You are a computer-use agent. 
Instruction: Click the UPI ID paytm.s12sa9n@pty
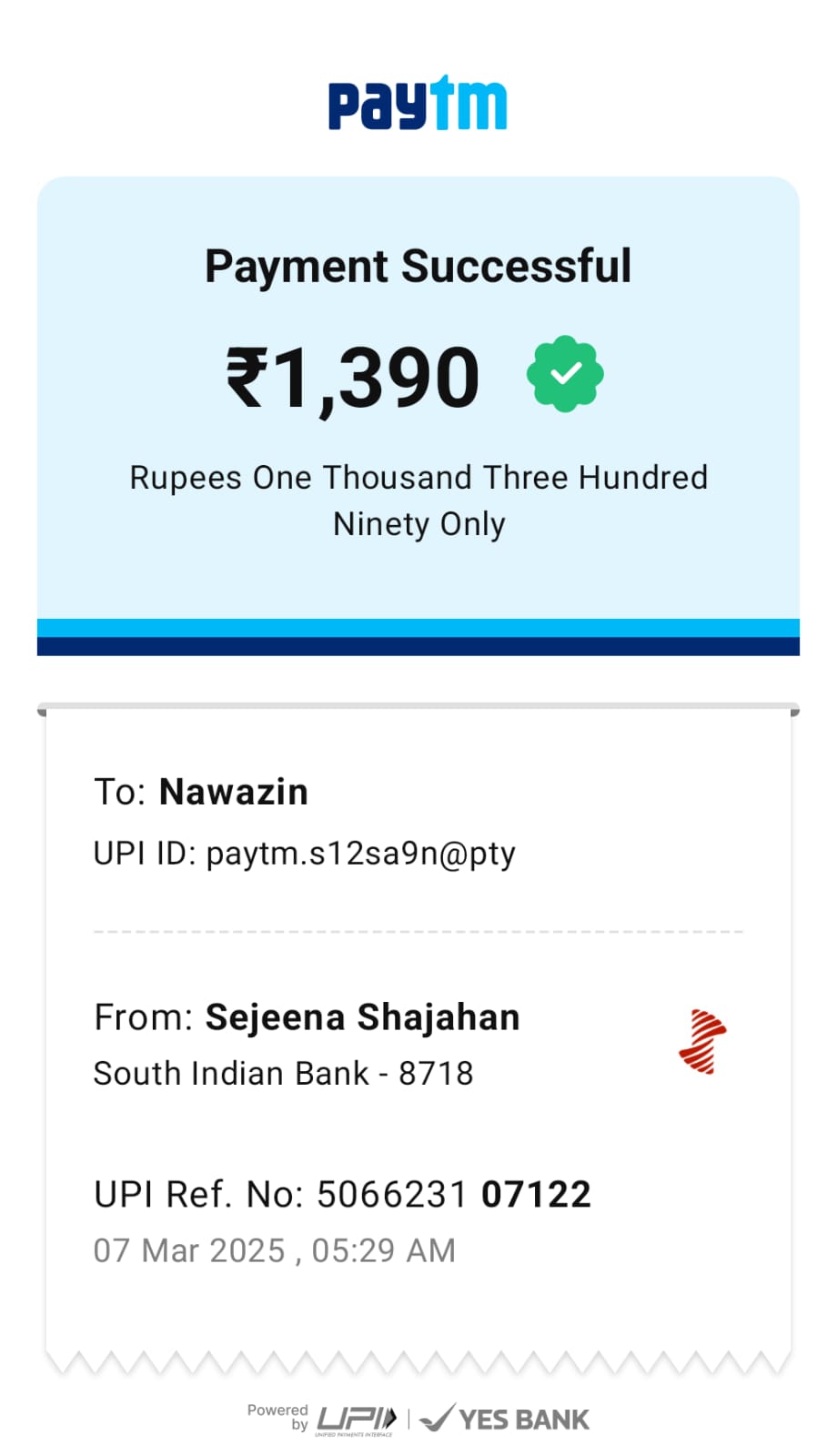(x=360, y=854)
